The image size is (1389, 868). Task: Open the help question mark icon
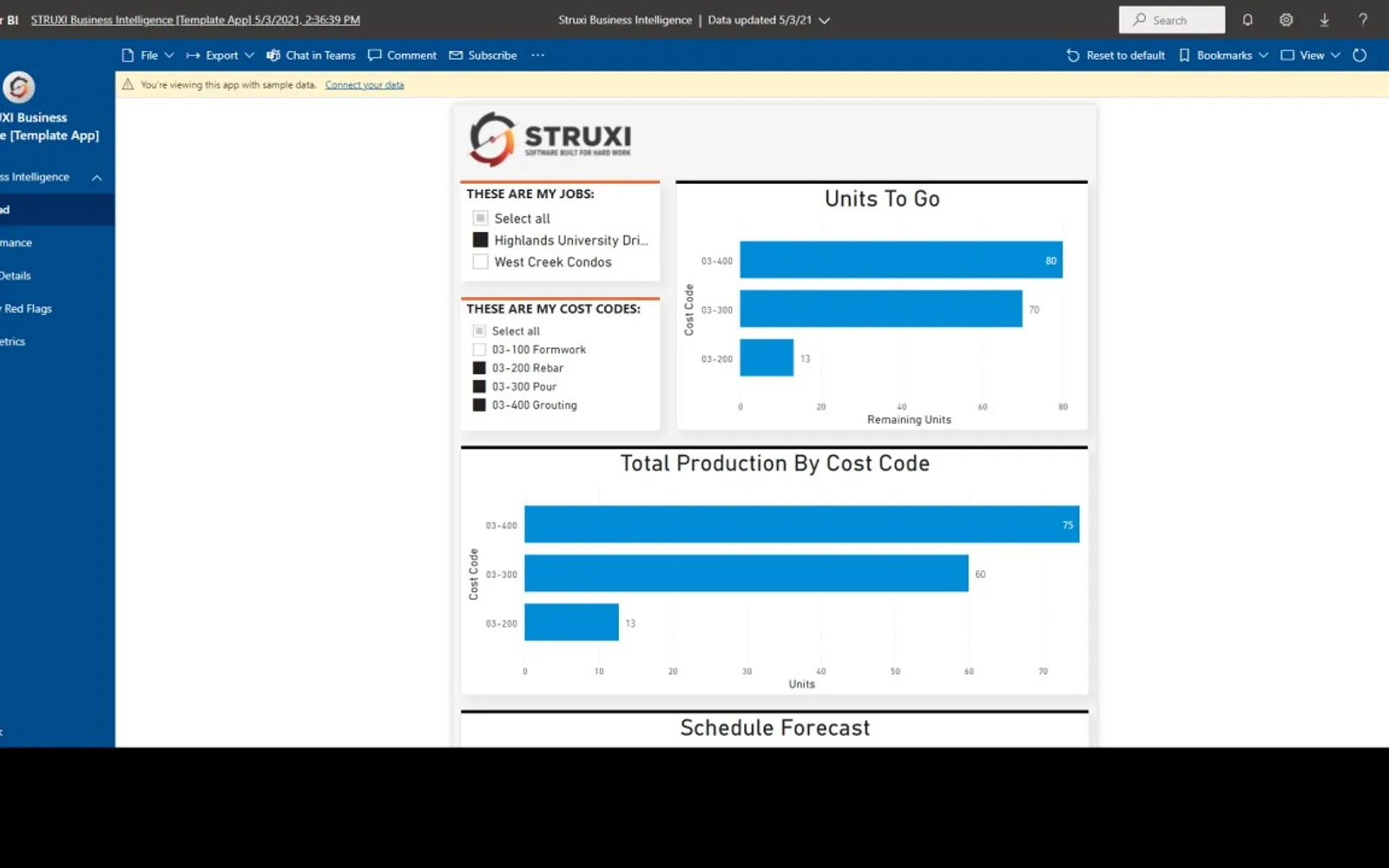click(x=1363, y=20)
